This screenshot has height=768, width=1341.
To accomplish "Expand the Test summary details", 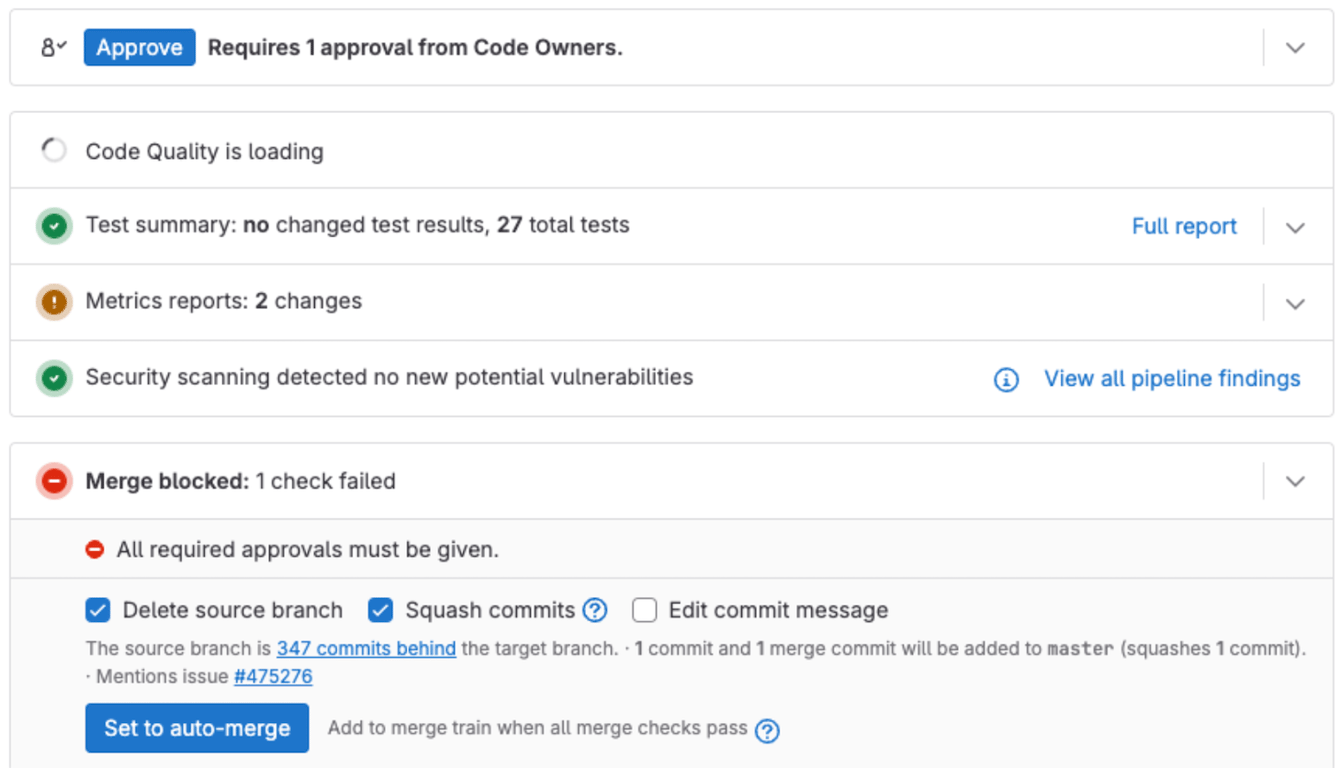I will tap(1295, 225).
